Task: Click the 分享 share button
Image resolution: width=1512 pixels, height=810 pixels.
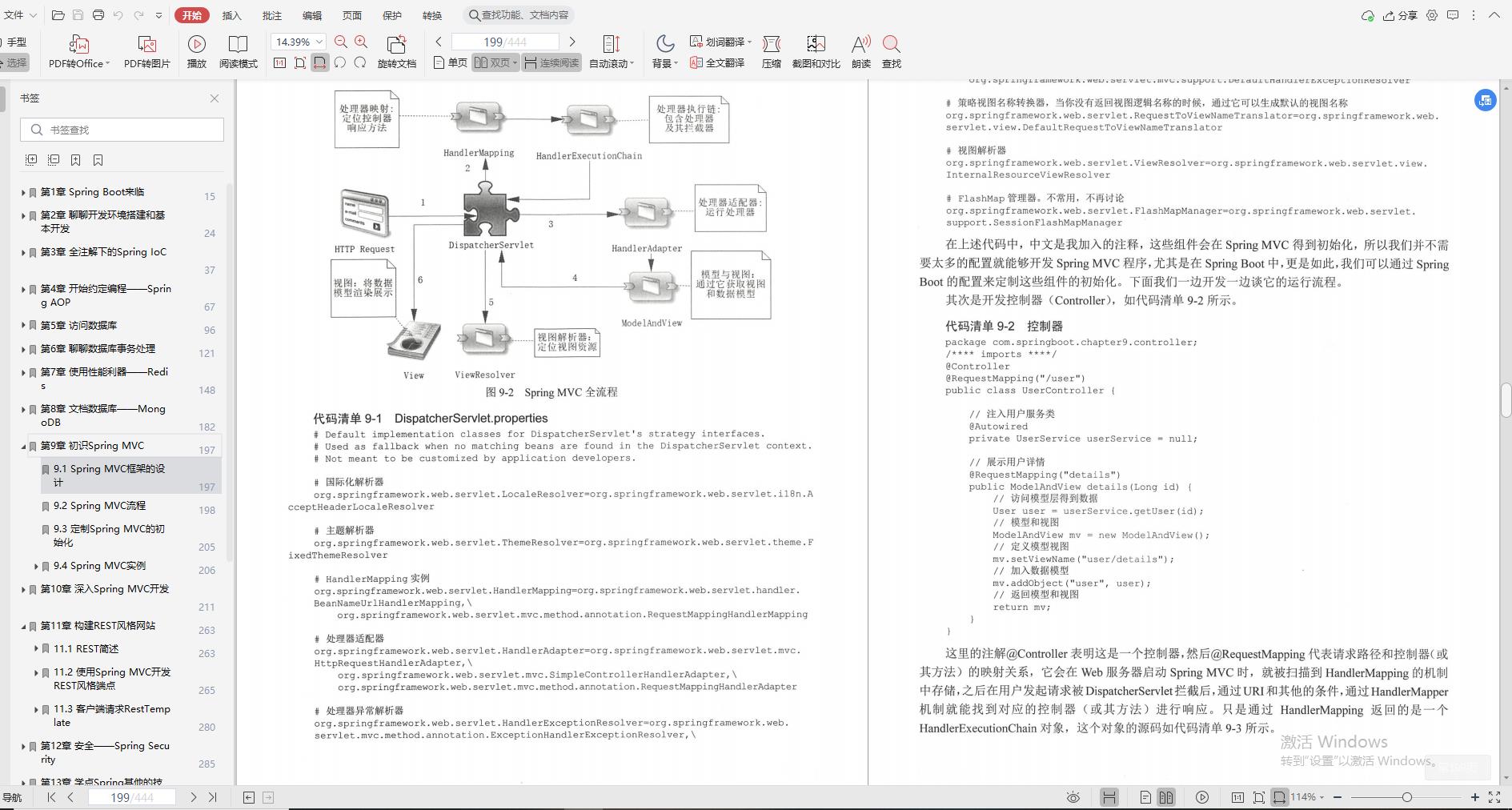Action: click(1401, 15)
